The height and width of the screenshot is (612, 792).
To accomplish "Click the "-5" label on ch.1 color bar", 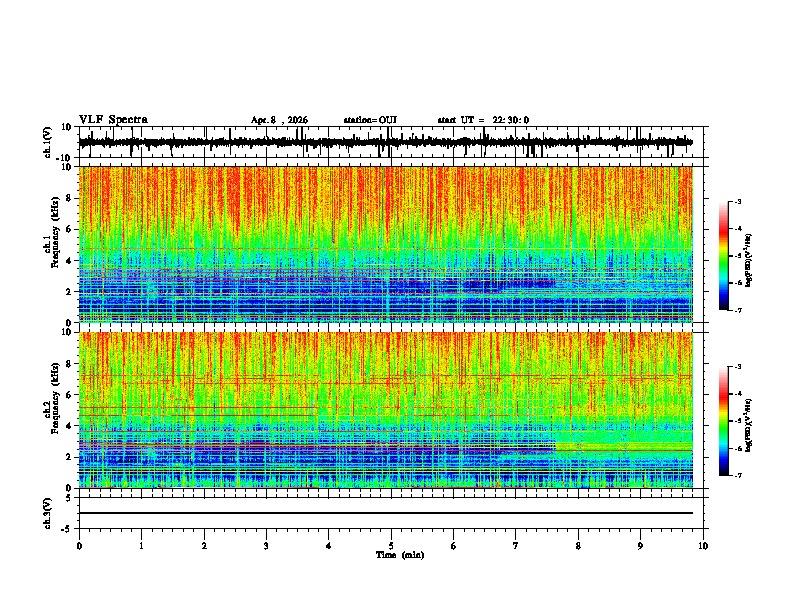I will 738,256.
